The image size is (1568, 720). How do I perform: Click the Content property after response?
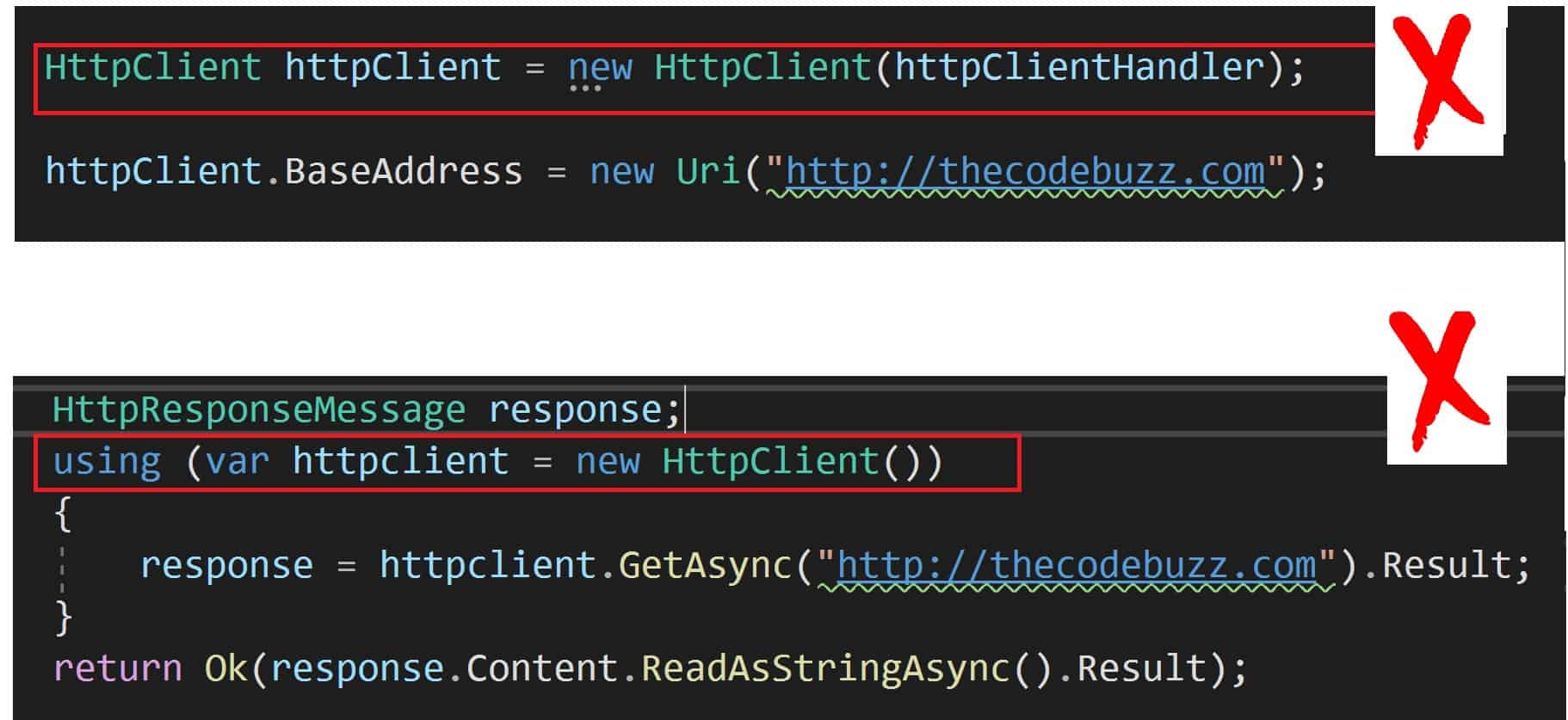coord(542,668)
